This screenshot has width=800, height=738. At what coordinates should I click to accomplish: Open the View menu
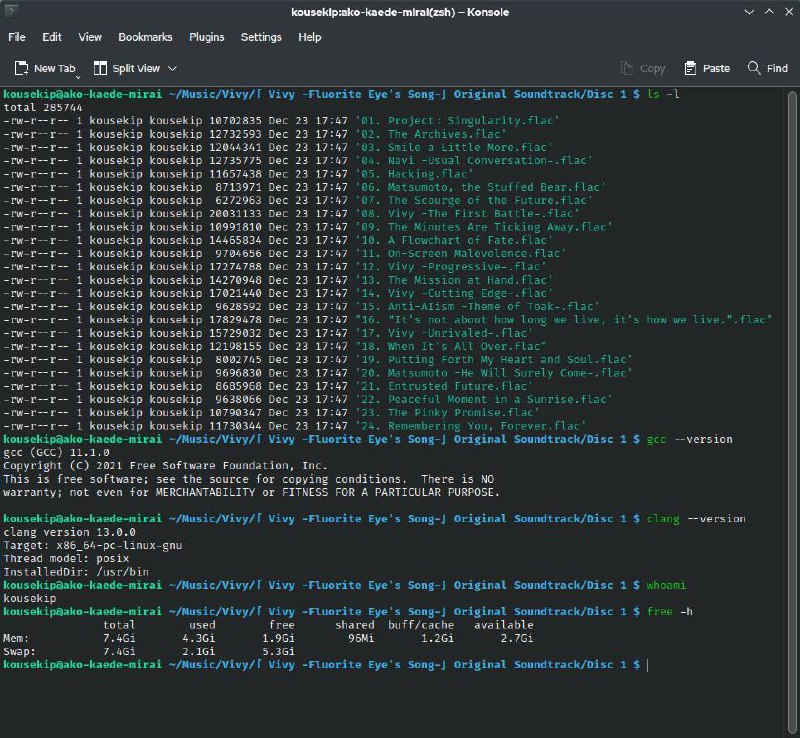(x=90, y=37)
